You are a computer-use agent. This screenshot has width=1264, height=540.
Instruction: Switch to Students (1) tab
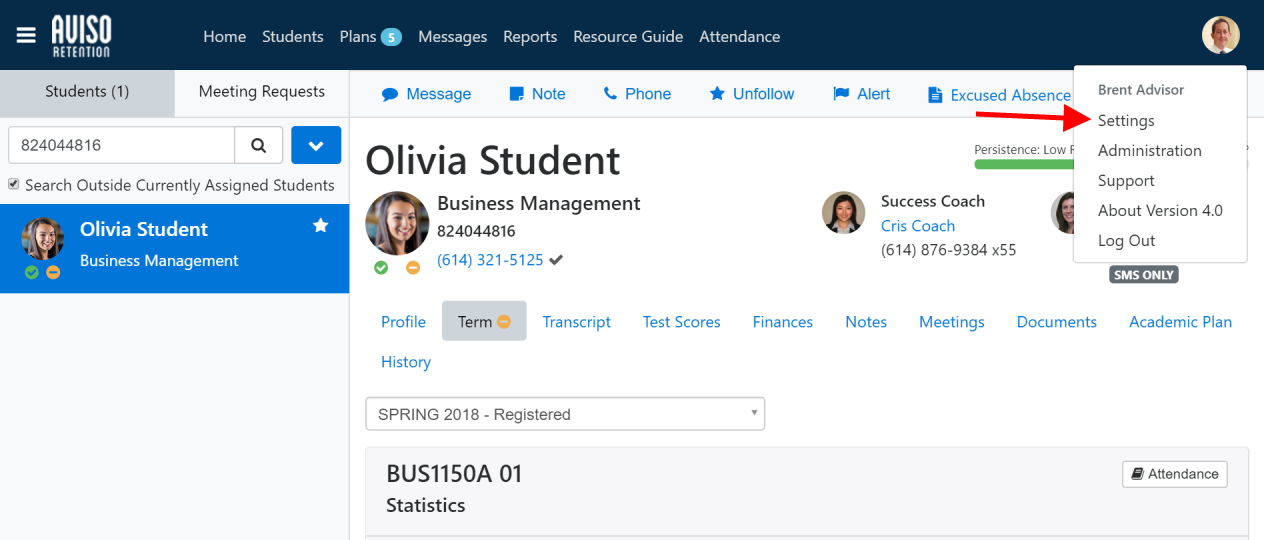[87, 92]
